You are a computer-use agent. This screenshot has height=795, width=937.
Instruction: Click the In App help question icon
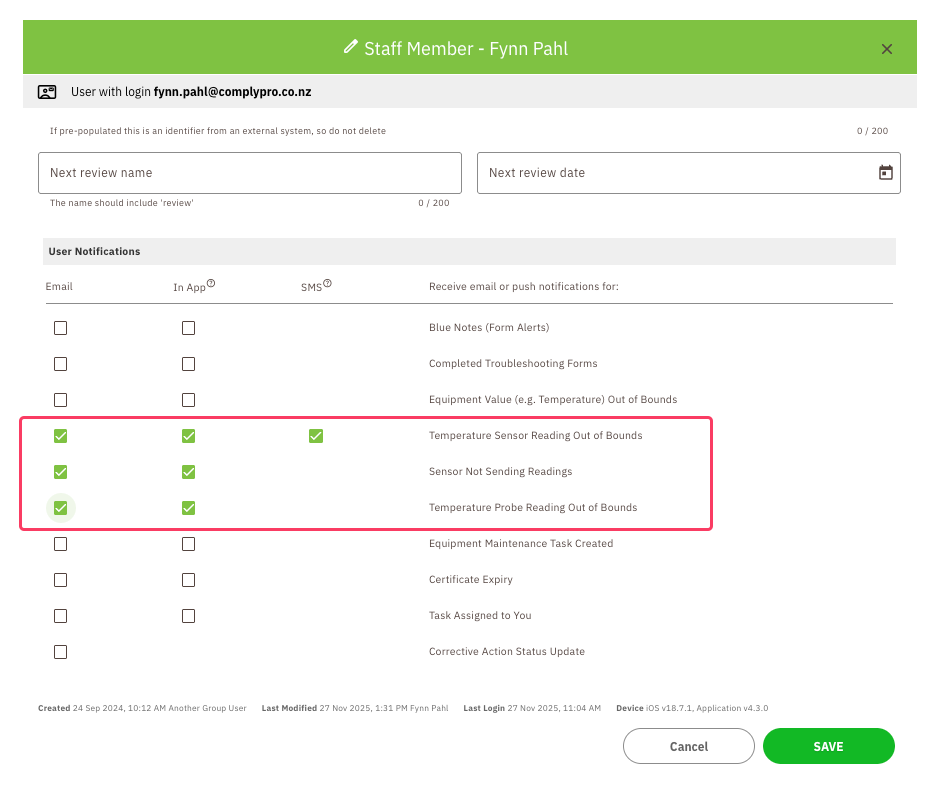coord(211,283)
